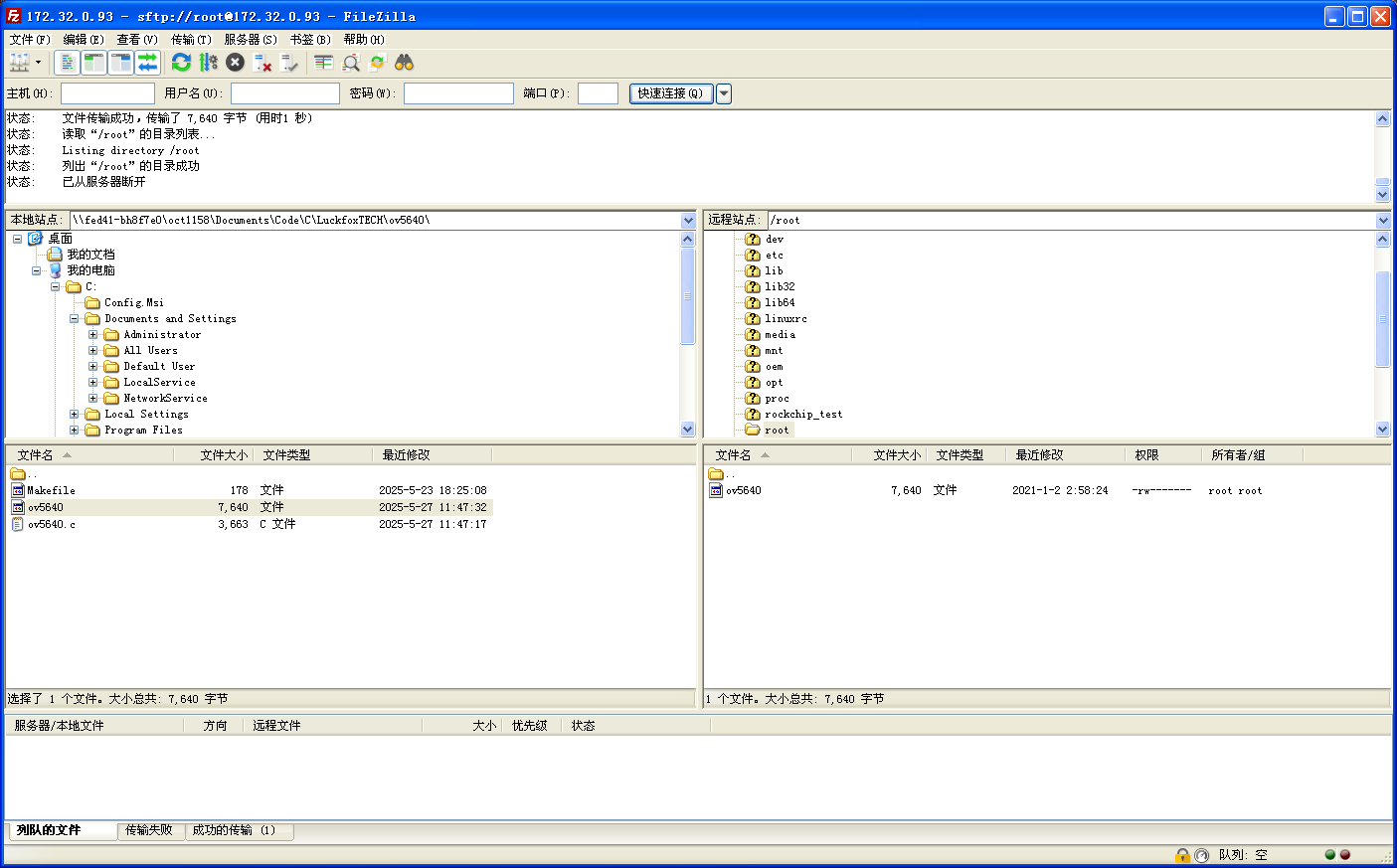Cancel current operation icon

tap(235, 63)
